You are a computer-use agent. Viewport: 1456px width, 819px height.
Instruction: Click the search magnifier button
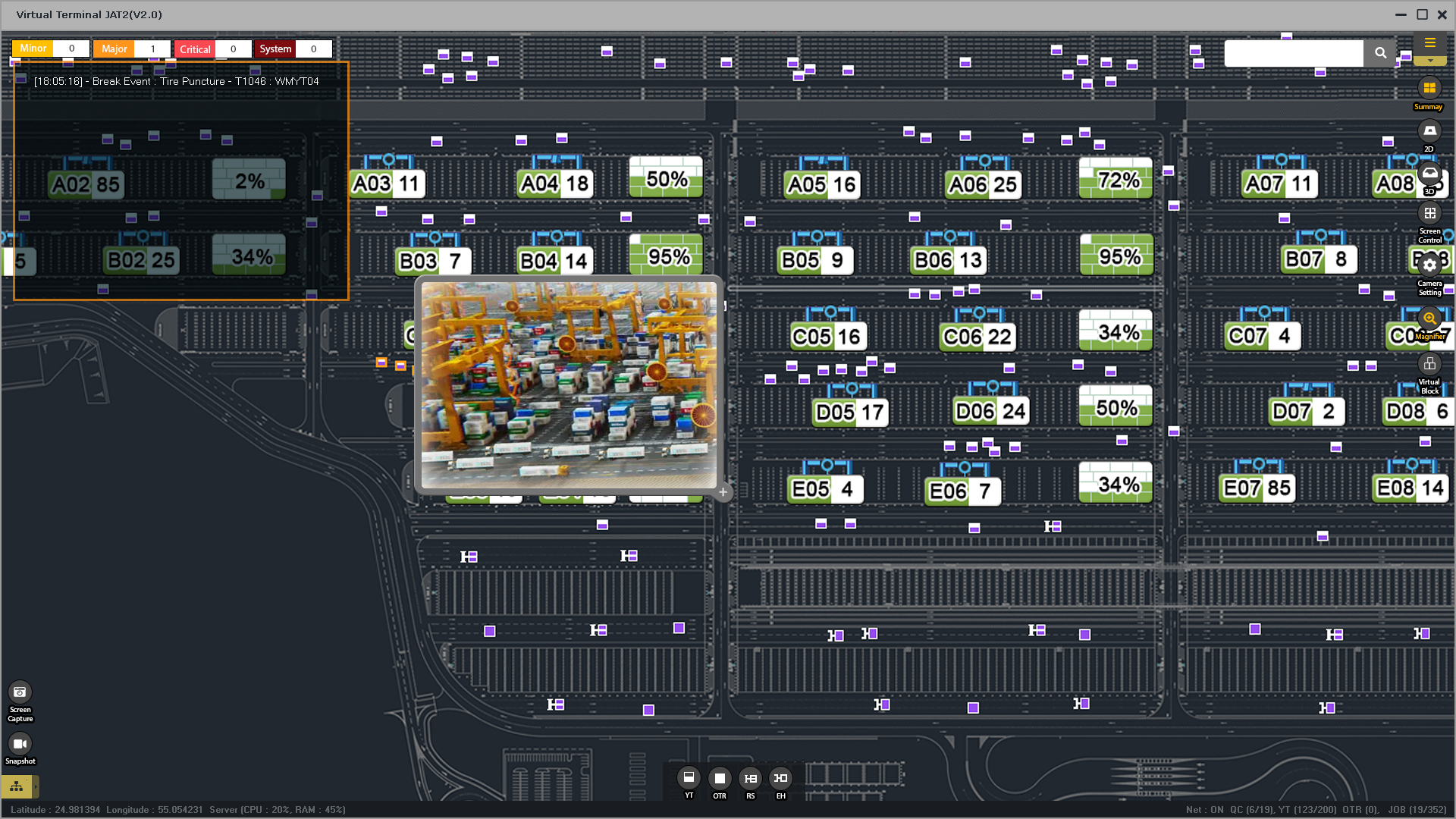(1380, 53)
